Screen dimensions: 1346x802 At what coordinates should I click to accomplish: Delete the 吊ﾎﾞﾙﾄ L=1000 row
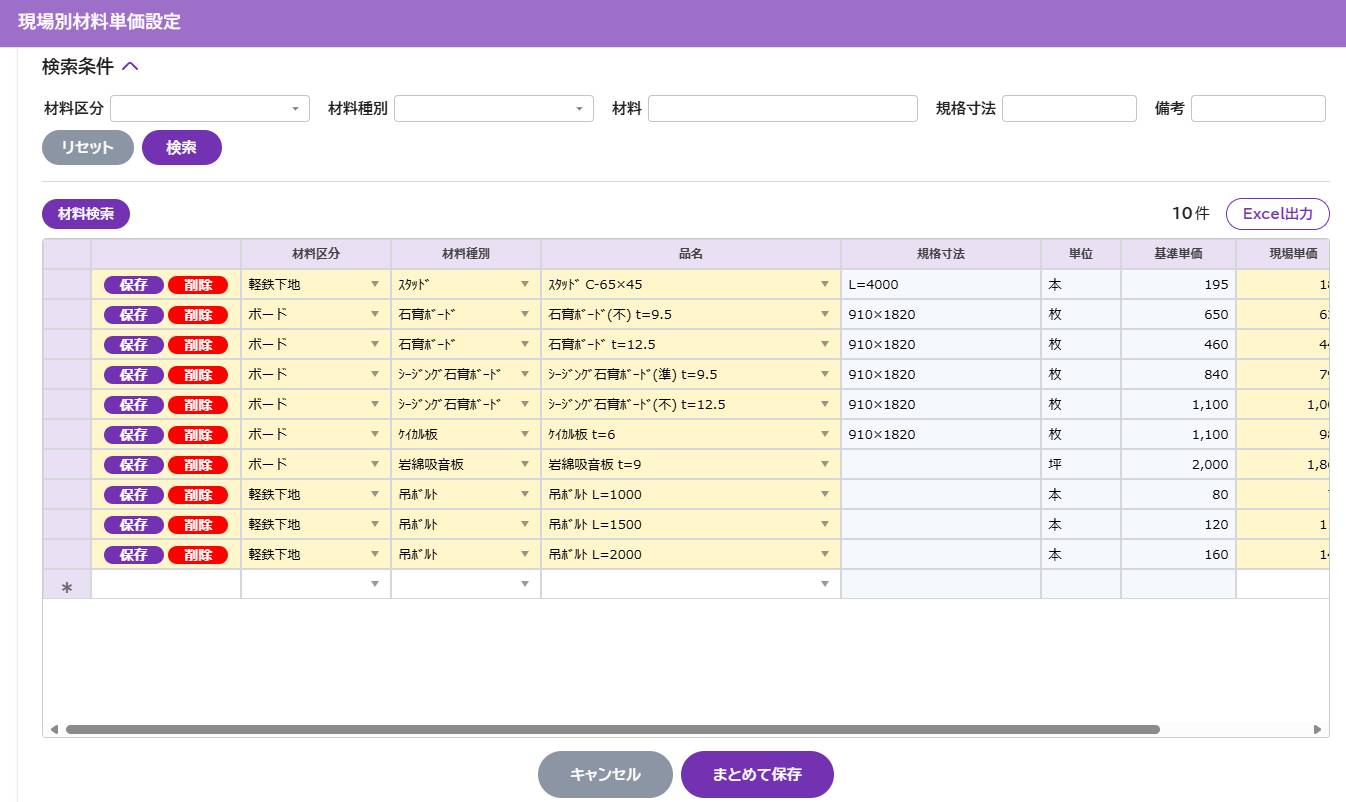point(198,495)
